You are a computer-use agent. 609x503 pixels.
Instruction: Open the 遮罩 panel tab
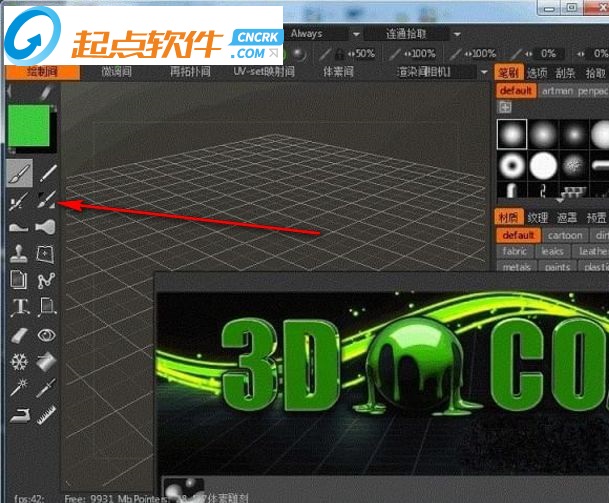(x=567, y=218)
